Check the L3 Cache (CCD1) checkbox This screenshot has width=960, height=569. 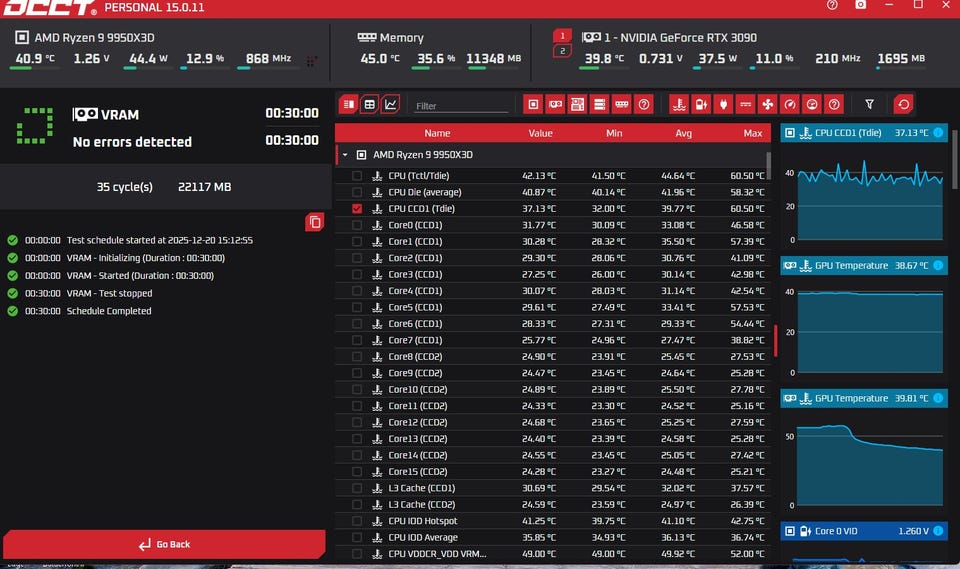(357, 488)
